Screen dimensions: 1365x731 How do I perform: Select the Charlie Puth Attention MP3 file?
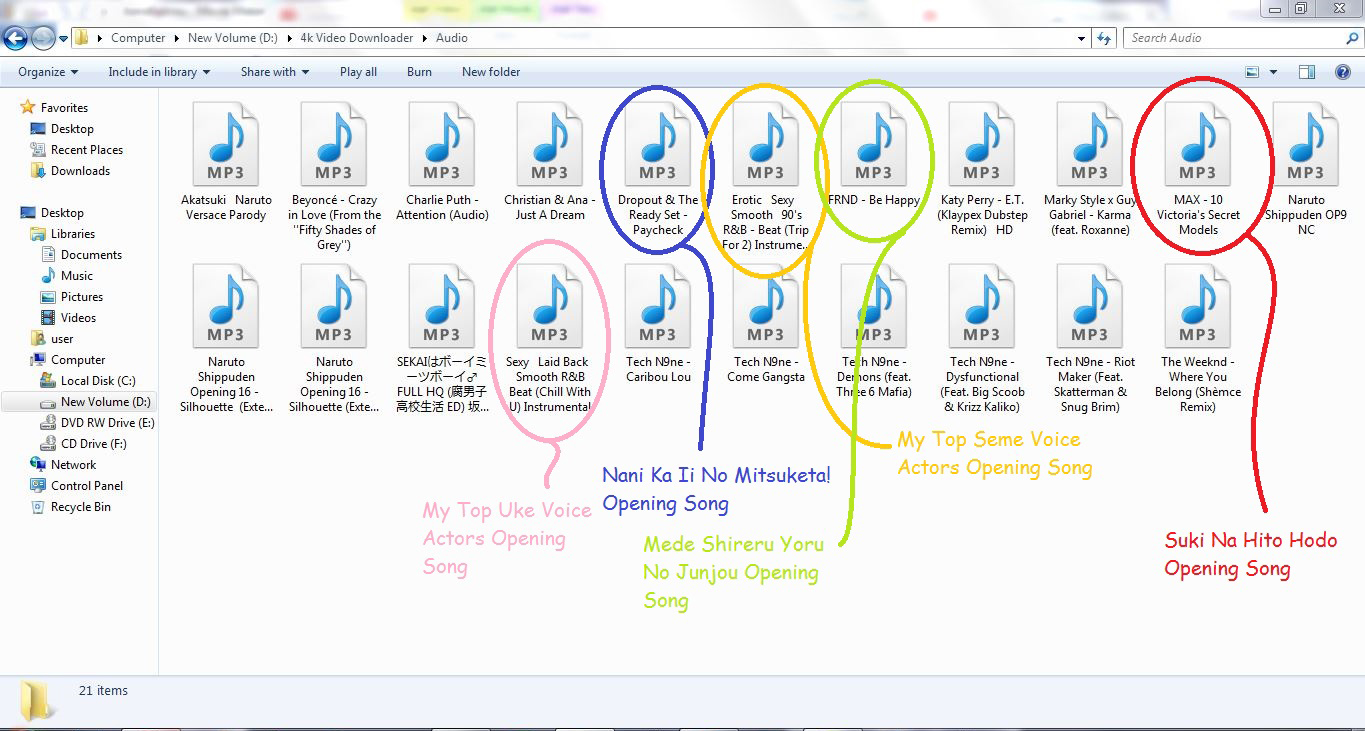pos(442,162)
